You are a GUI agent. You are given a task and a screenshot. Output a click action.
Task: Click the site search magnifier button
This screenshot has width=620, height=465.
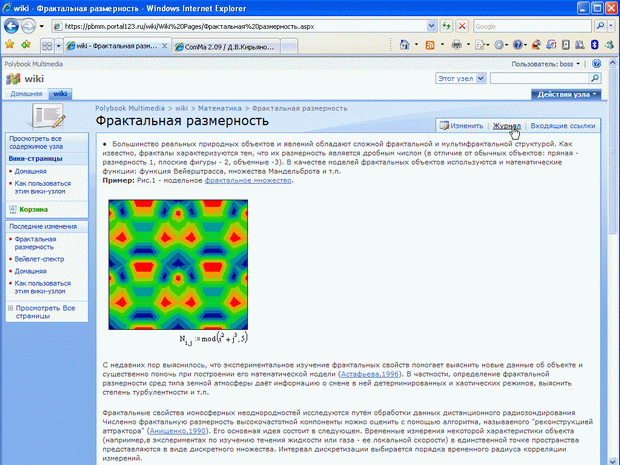pyautogui.click(x=596, y=77)
